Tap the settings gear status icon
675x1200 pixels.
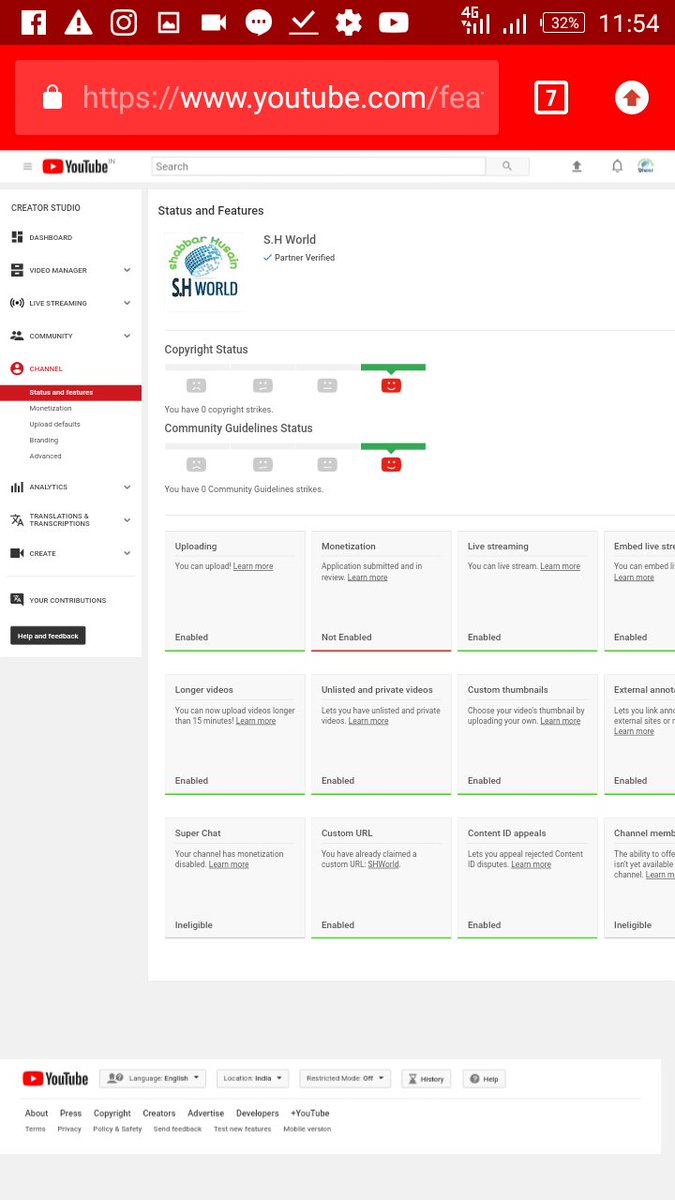point(348,22)
